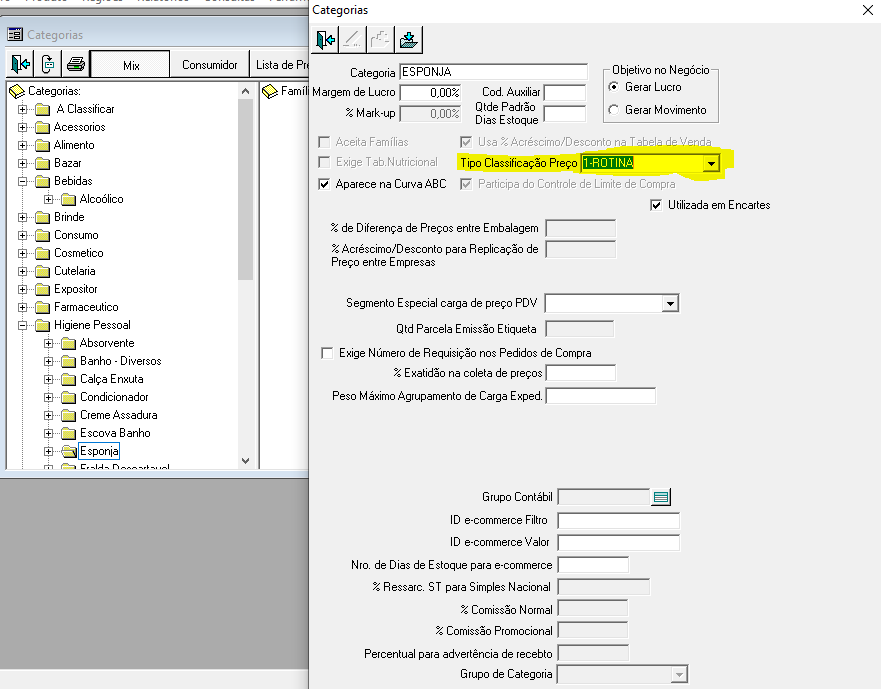Select Gerar Movimento radio button
881x689 pixels.
point(614,110)
